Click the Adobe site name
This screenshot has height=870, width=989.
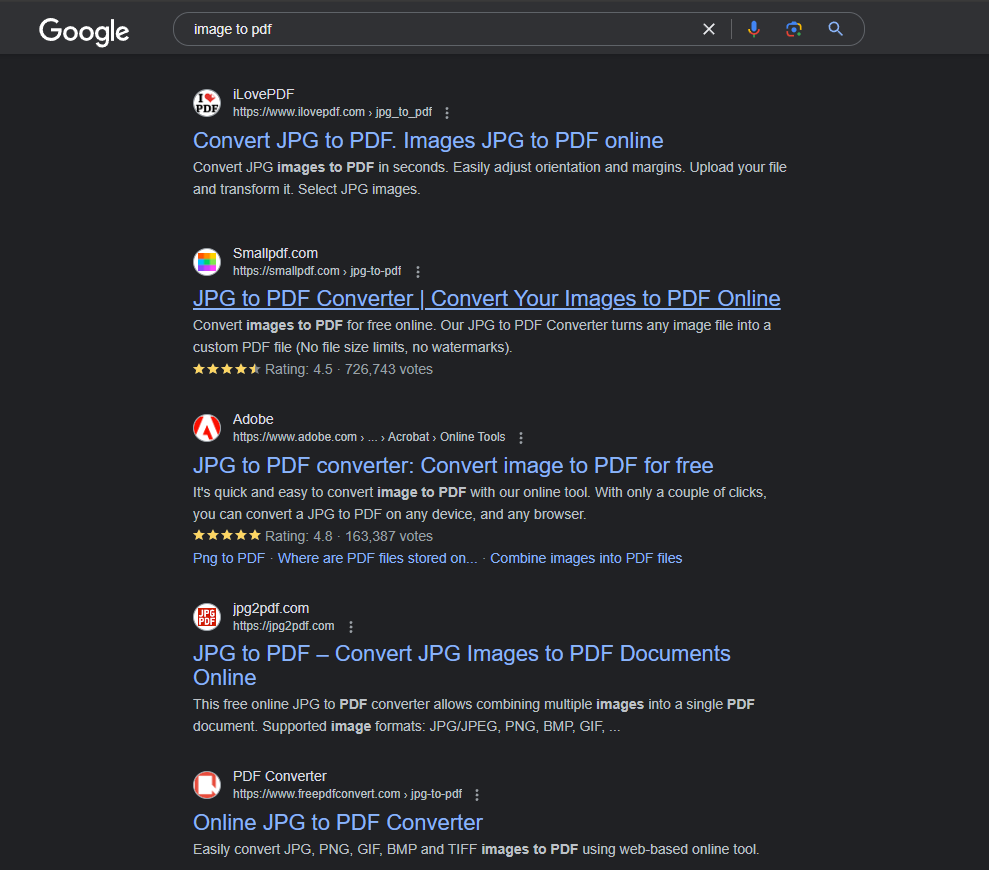(x=253, y=419)
